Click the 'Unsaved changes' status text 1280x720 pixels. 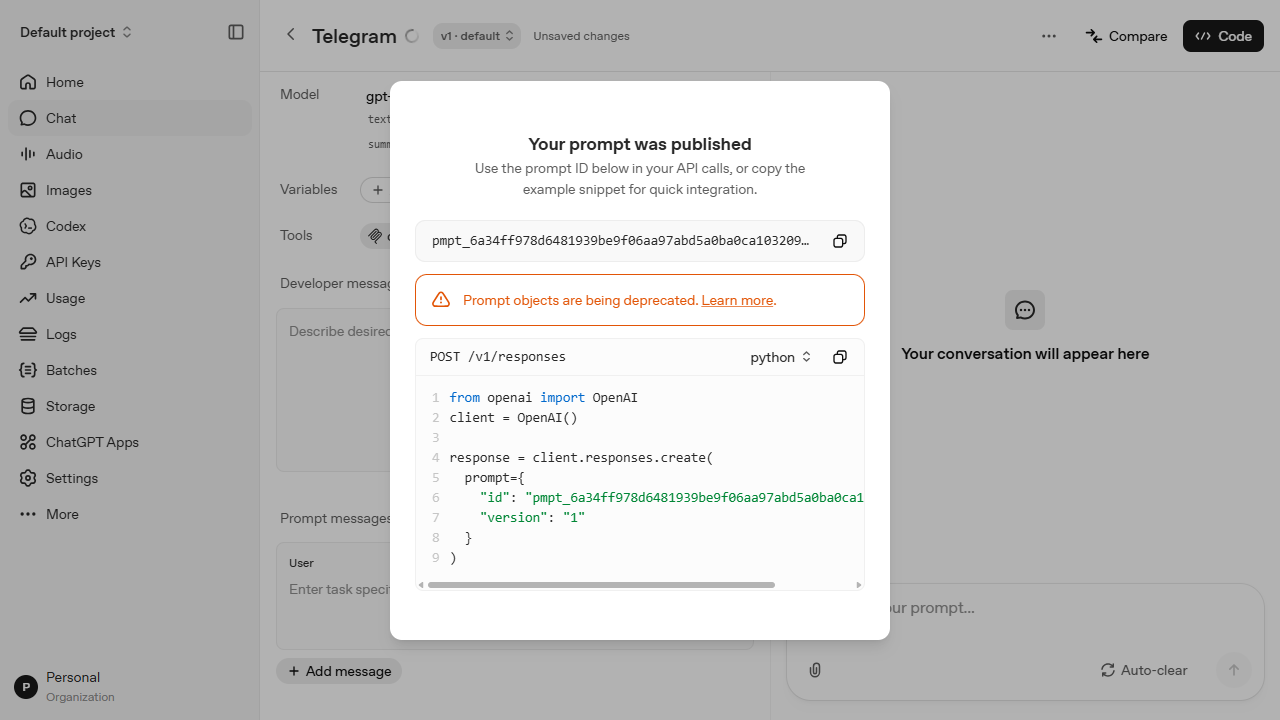581,36
